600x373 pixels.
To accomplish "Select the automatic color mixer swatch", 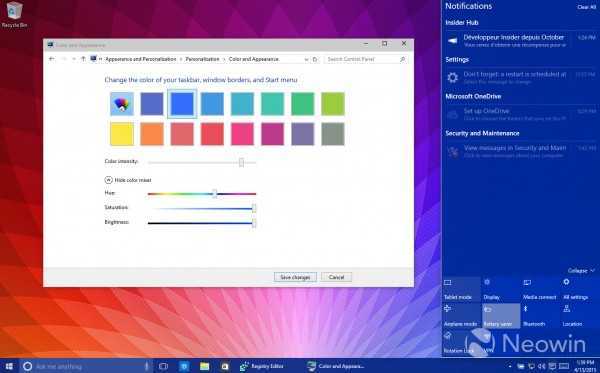I will pos(122,104).
